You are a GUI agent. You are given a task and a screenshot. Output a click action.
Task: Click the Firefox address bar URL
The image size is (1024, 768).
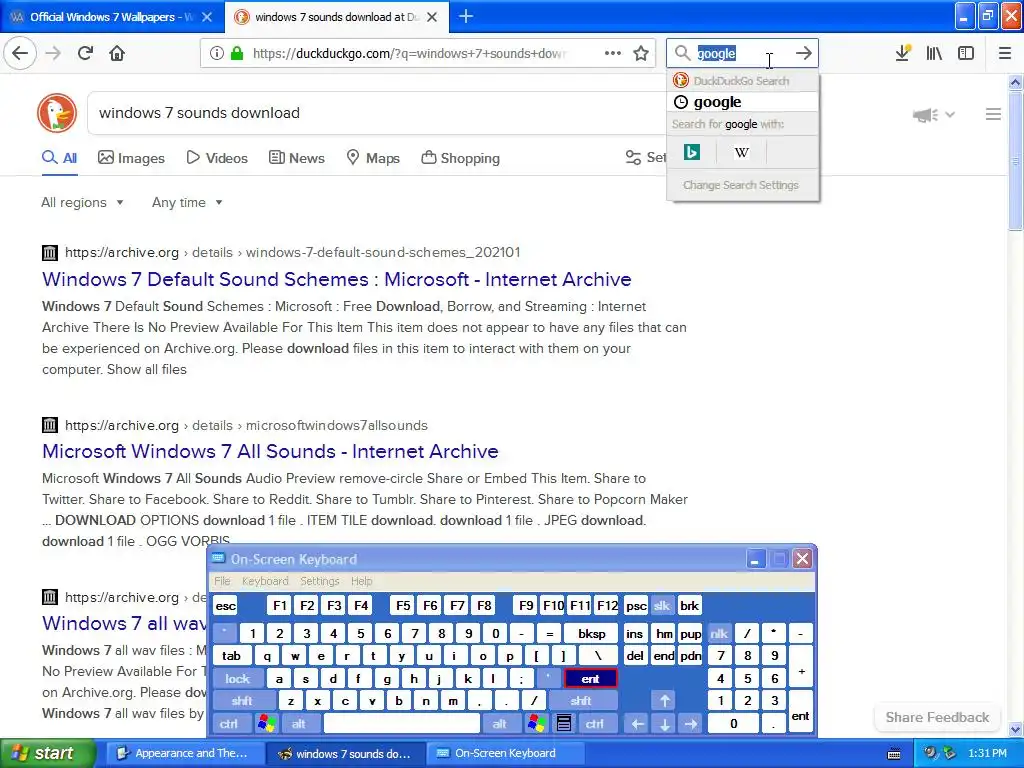[409, 54]
